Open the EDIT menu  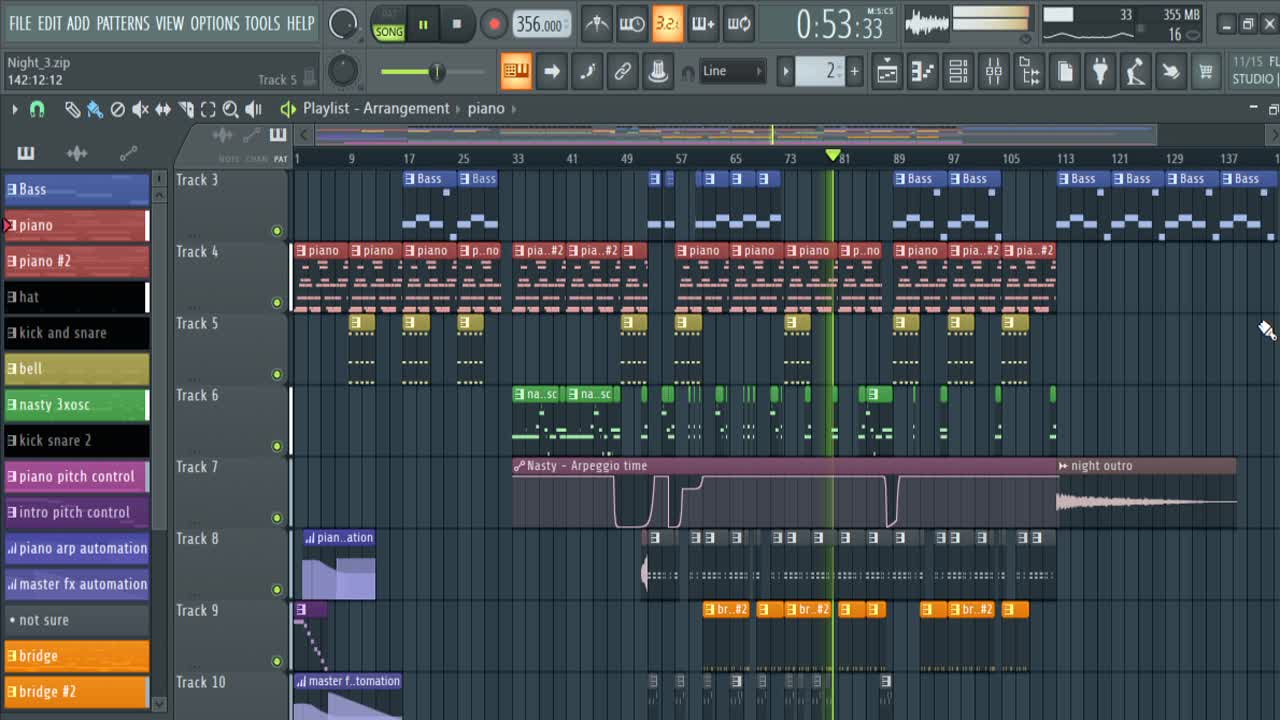(x=50, y=23)
